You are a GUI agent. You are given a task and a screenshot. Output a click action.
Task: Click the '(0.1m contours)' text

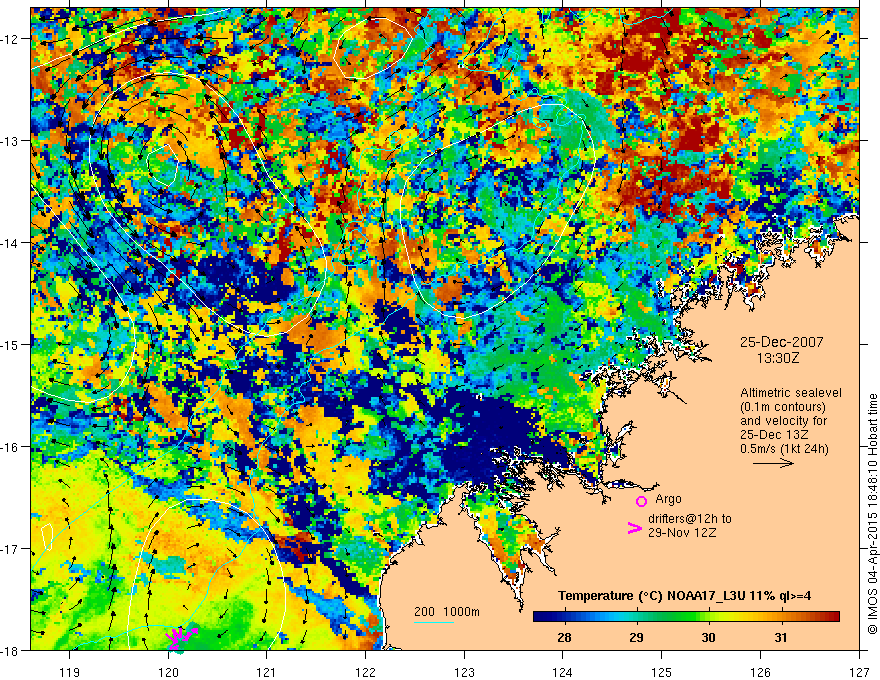click(783, 407)
